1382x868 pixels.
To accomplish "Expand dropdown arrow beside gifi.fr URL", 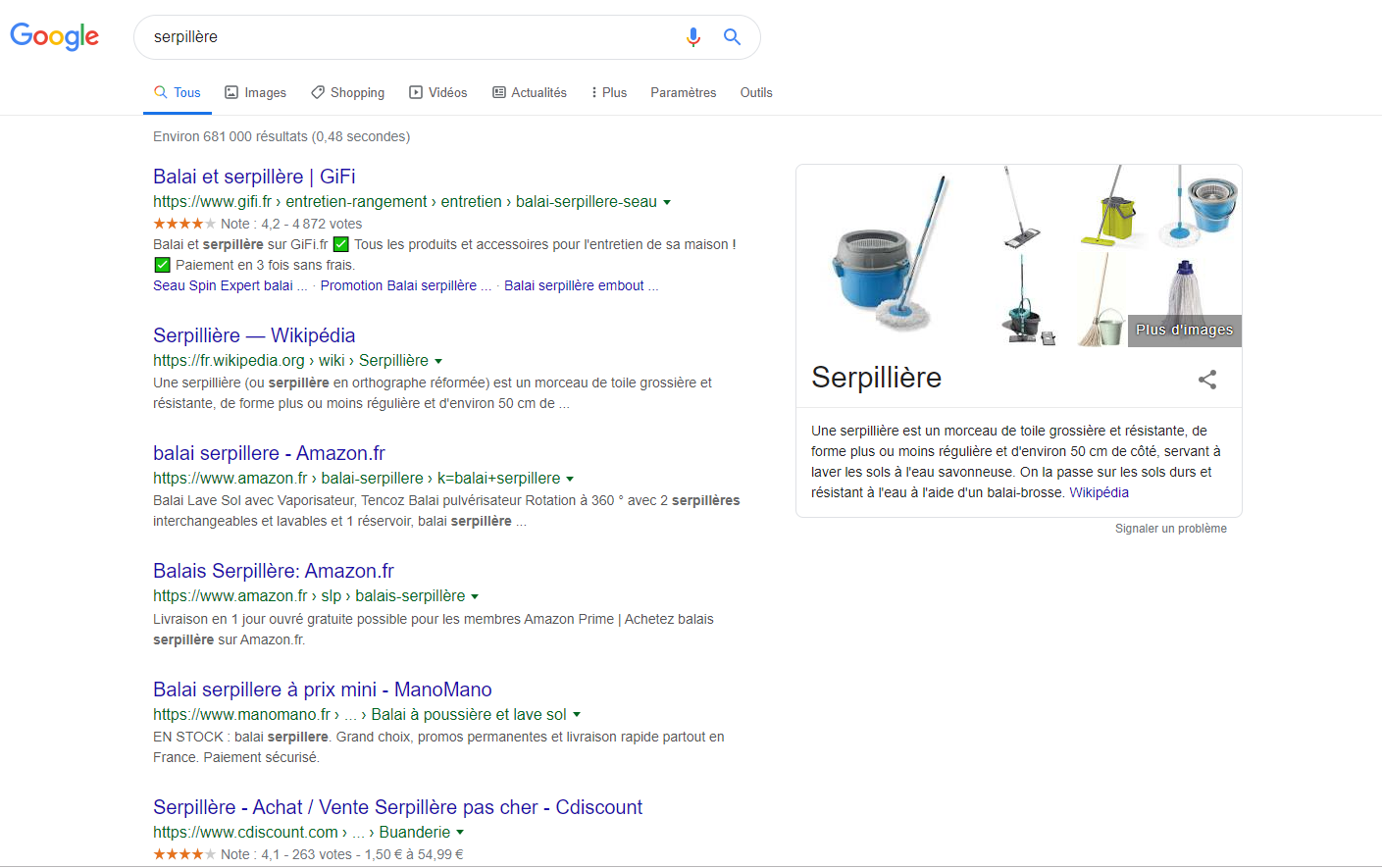I will coord(667,202).
